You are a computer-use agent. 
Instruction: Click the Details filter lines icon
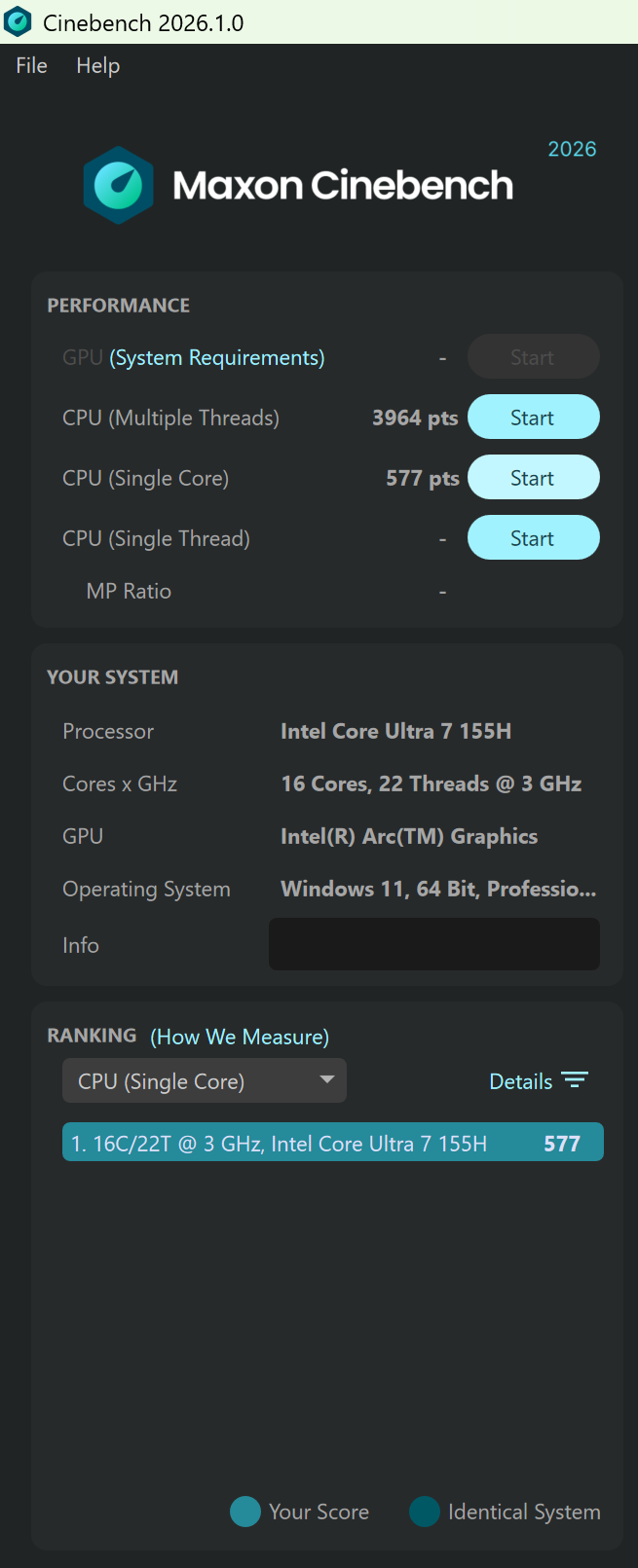pyautogui.click(x=575, y=1080)
